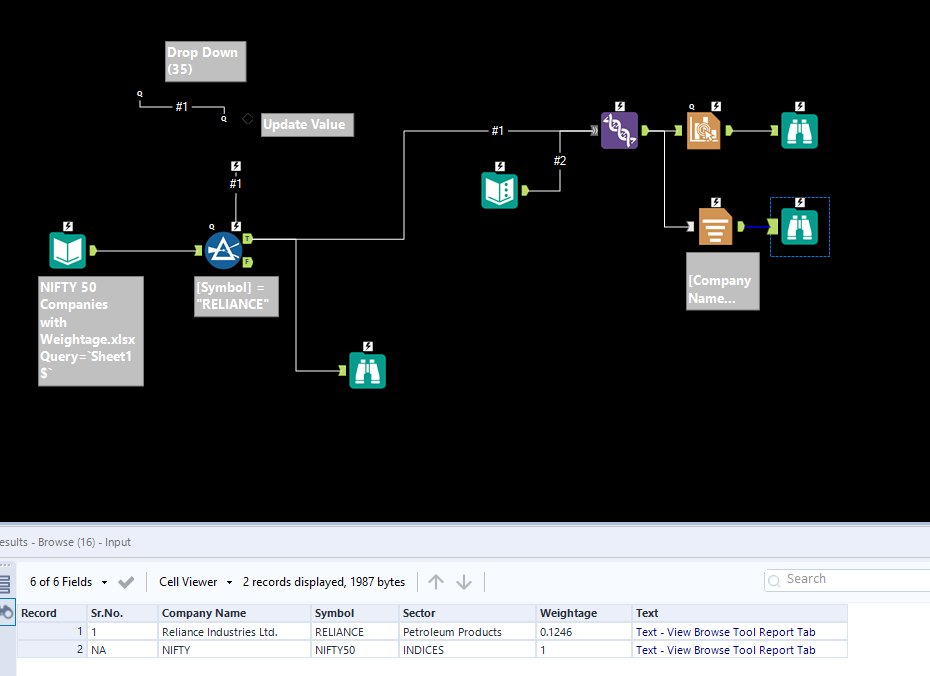Image resolution: width=930 pixels, height=676 pixels.
Task: Click the Q anchor on the Interactive Chart tool
Action: 690,105
